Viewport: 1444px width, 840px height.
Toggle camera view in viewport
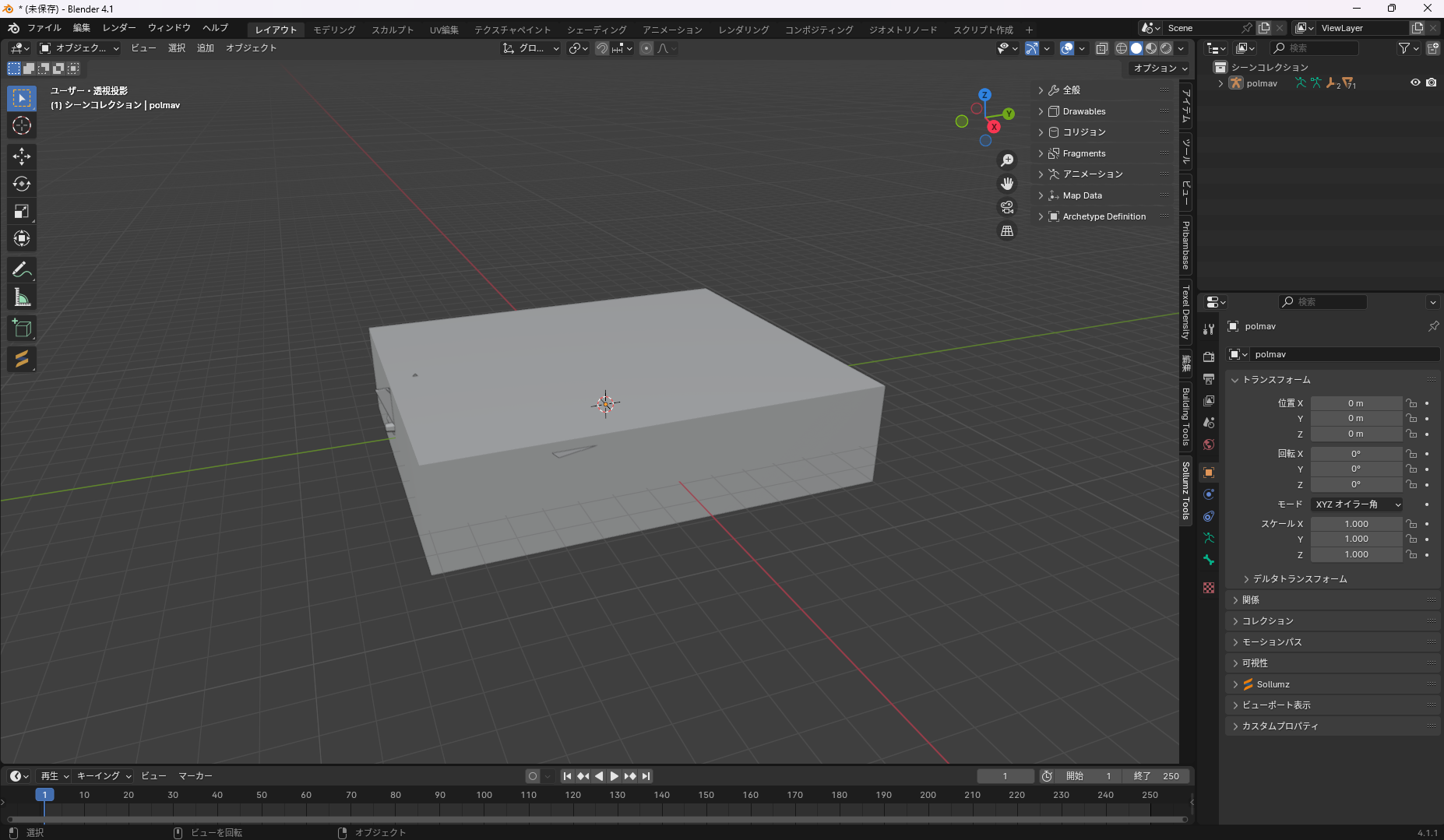[1007, 207]
